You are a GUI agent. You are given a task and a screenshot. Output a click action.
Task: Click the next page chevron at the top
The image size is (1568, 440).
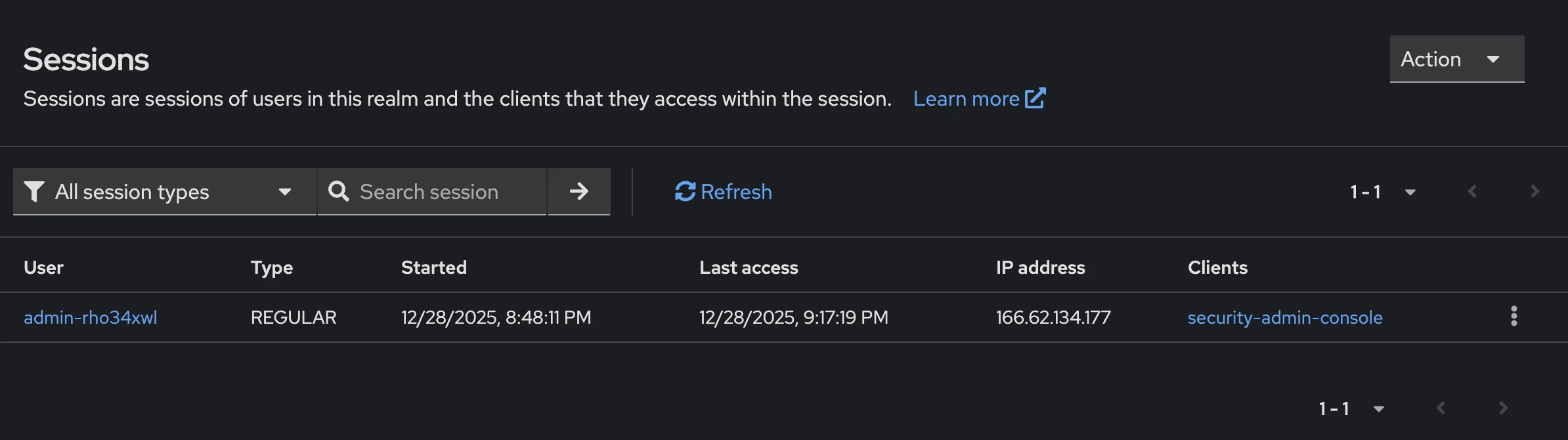pos(1535,191)
